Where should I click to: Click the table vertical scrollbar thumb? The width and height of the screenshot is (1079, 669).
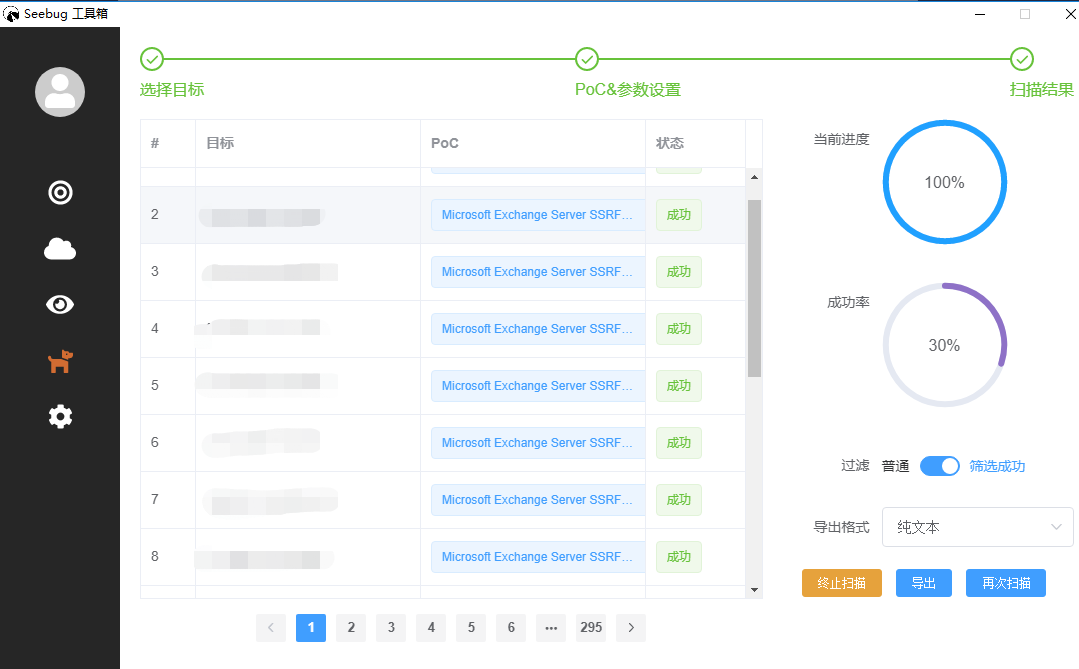click(x=754, y=288)
